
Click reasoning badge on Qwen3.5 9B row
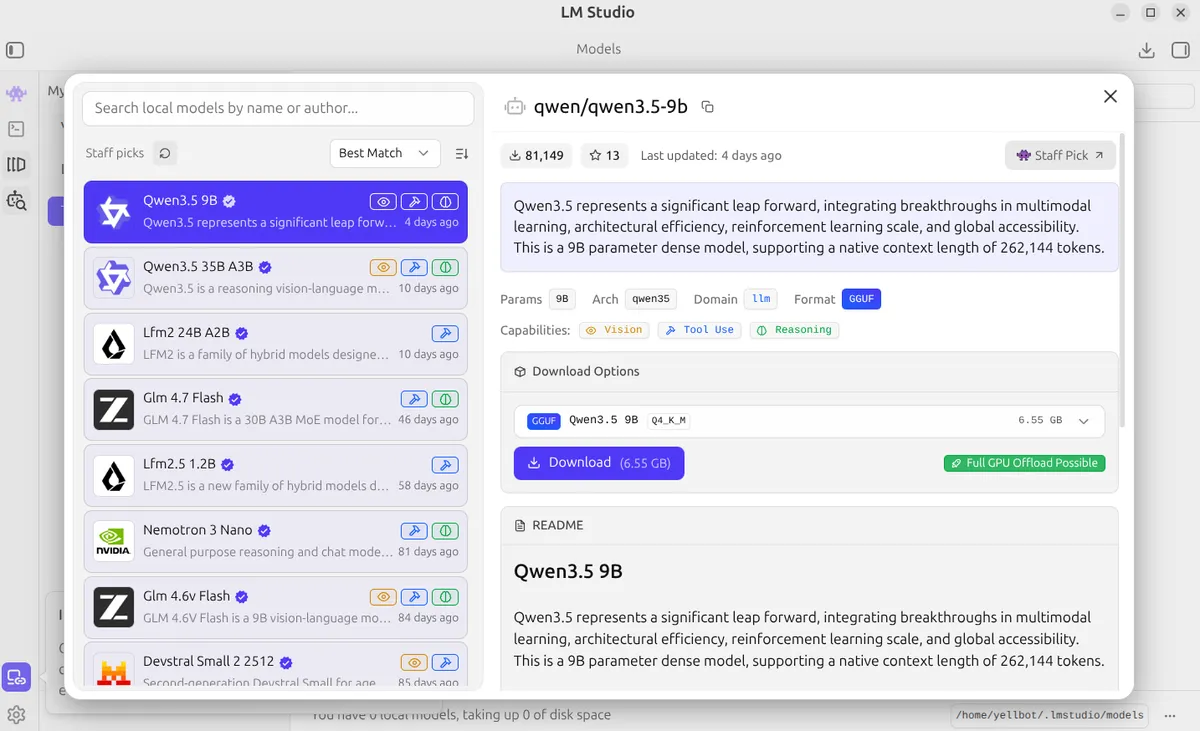(446, 201)
